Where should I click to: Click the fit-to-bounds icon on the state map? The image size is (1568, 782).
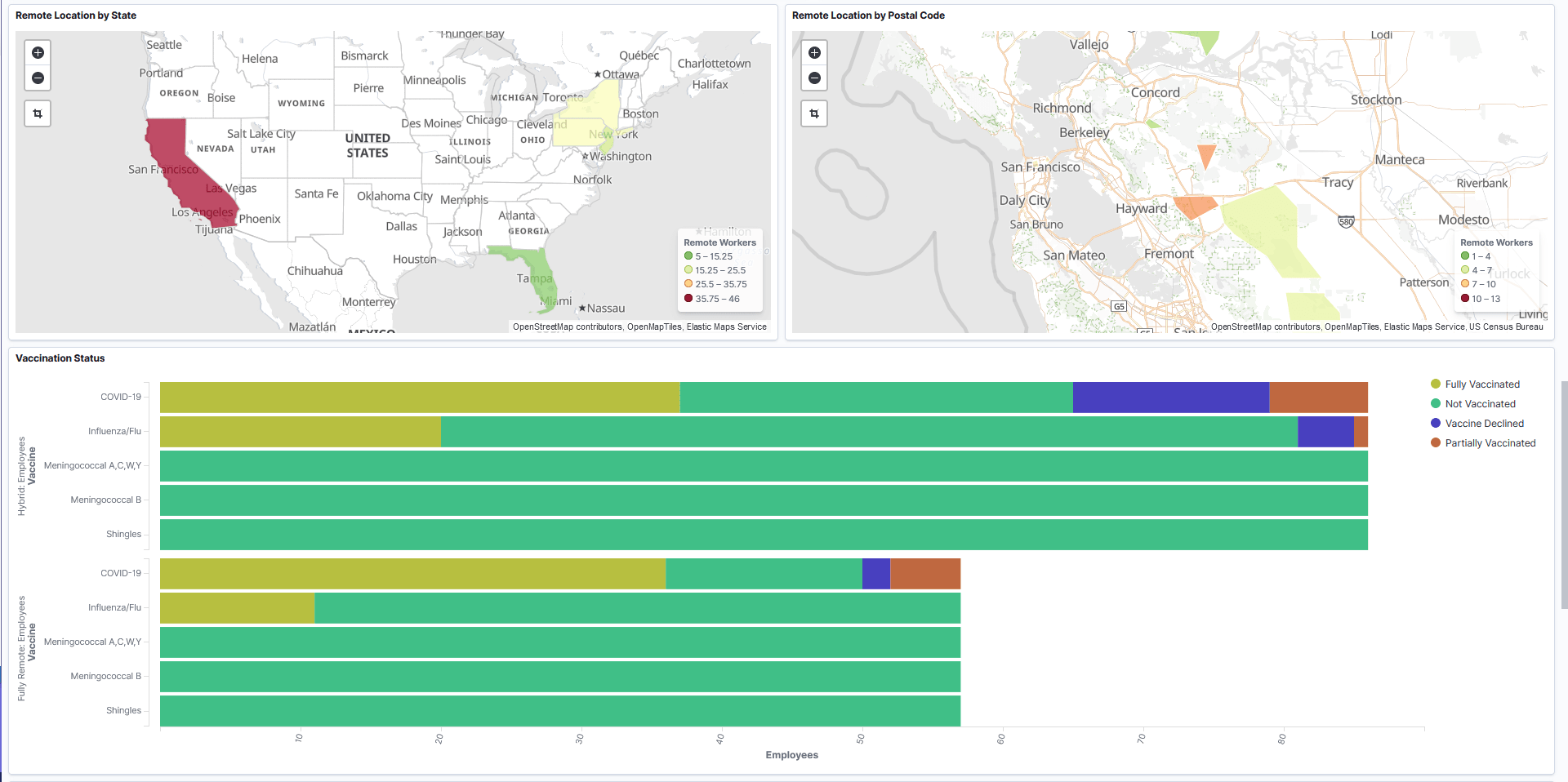(37, 113)
